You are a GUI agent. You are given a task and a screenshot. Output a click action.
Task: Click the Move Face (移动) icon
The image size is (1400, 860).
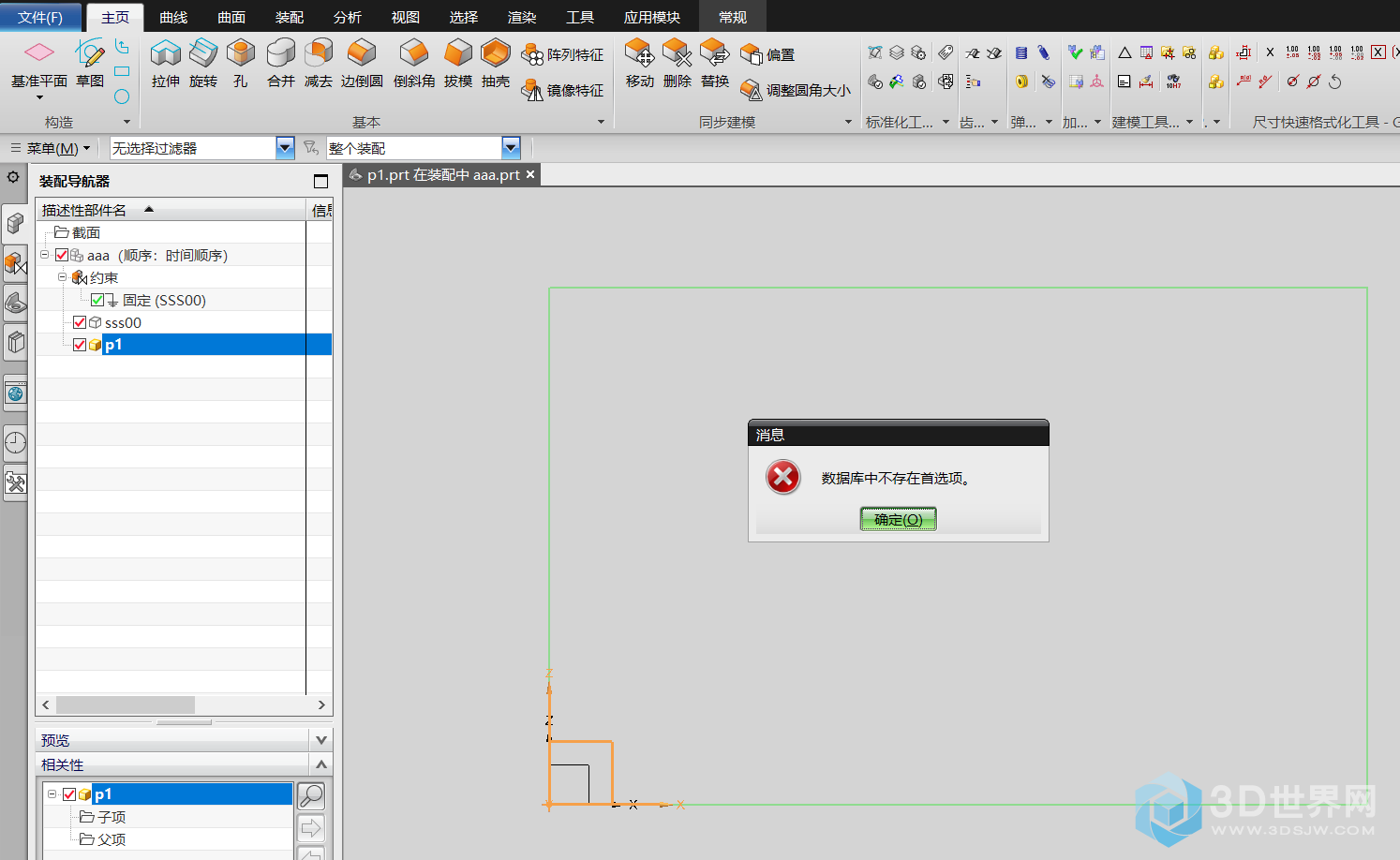pos(640,52)
